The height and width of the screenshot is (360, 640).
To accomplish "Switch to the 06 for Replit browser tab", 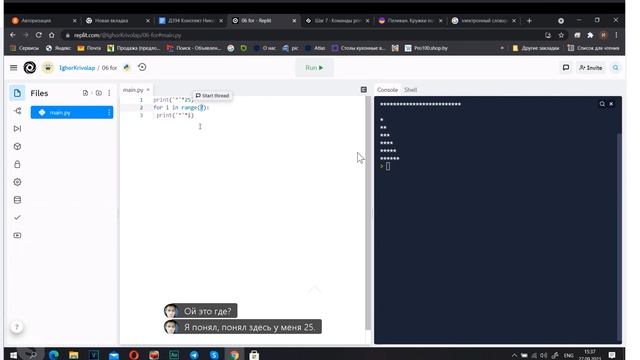I will point(264,20).
